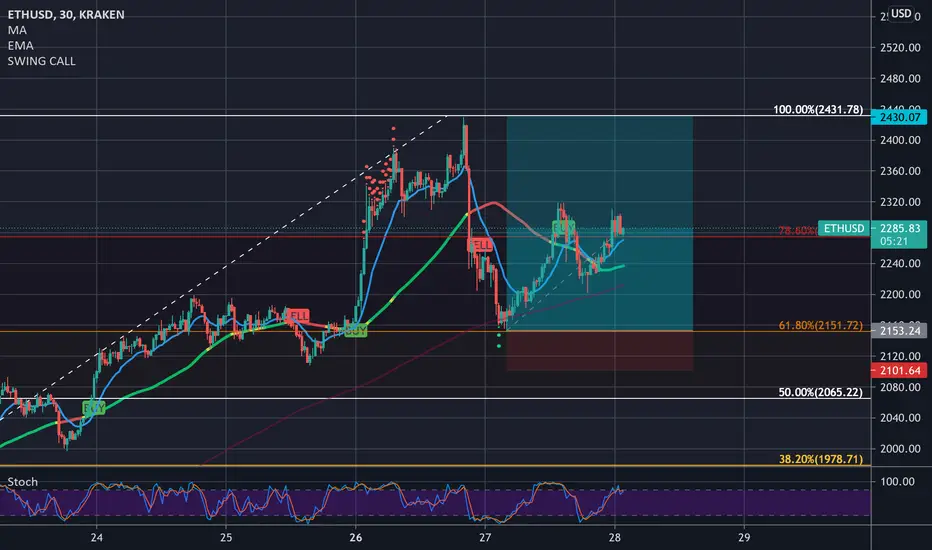
Task: Open the USD currency selector
Action: pos(901,14)
